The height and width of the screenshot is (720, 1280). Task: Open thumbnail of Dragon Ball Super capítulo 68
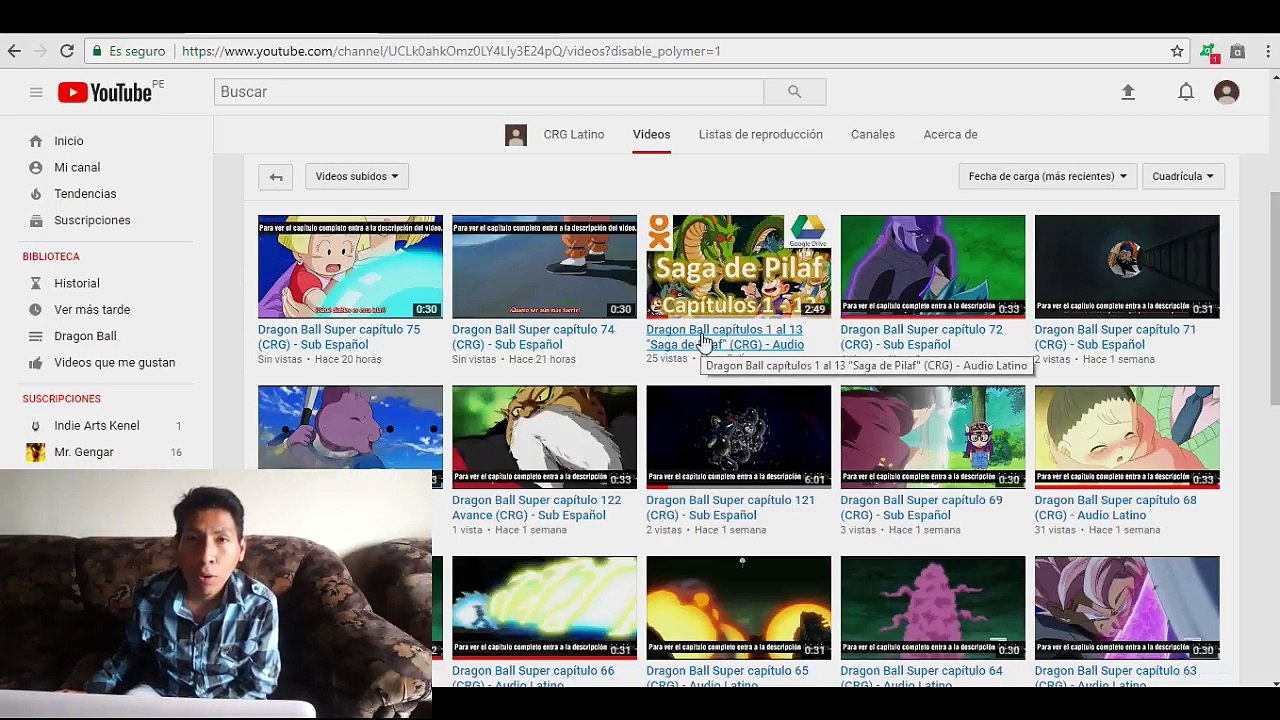point(1127,438)
